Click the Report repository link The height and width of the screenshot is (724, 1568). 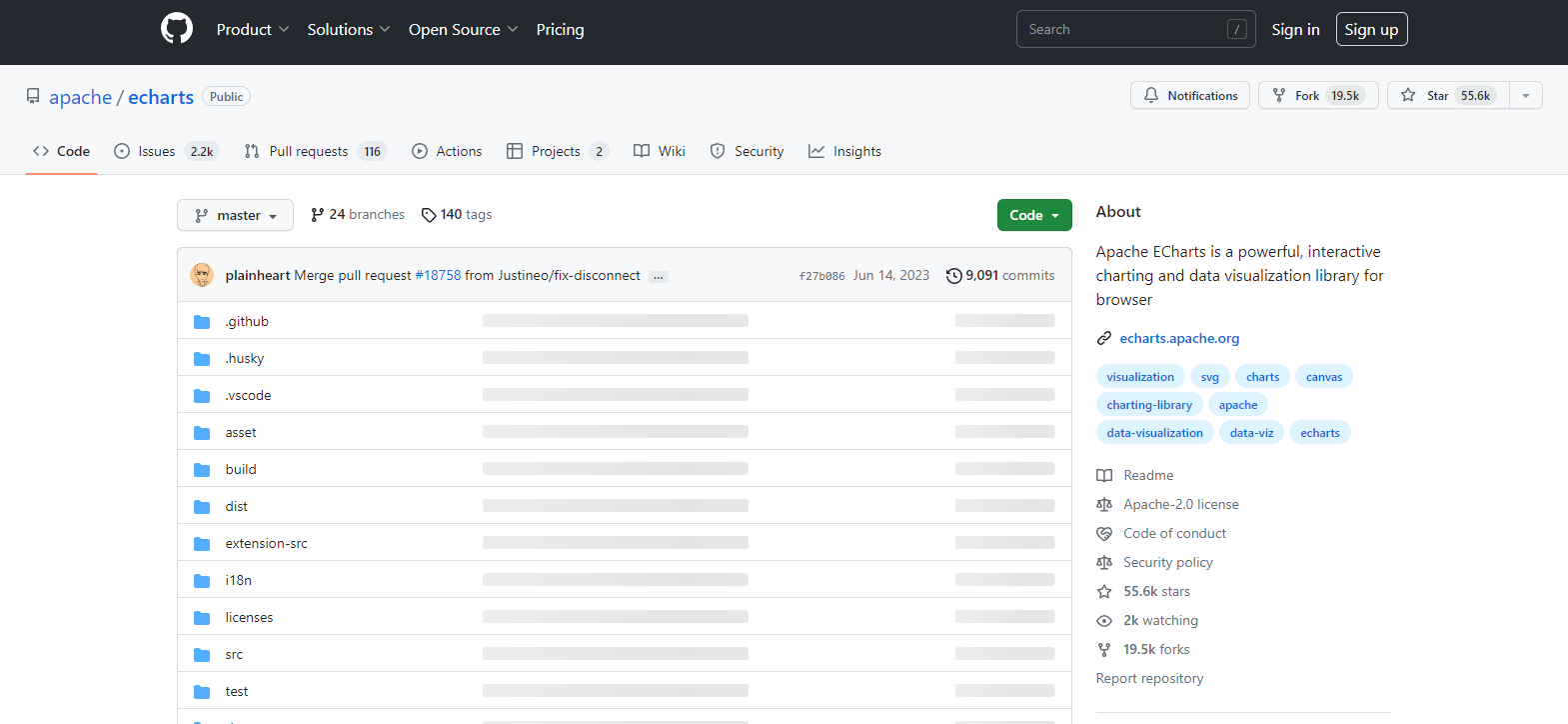pos(1149,679)
